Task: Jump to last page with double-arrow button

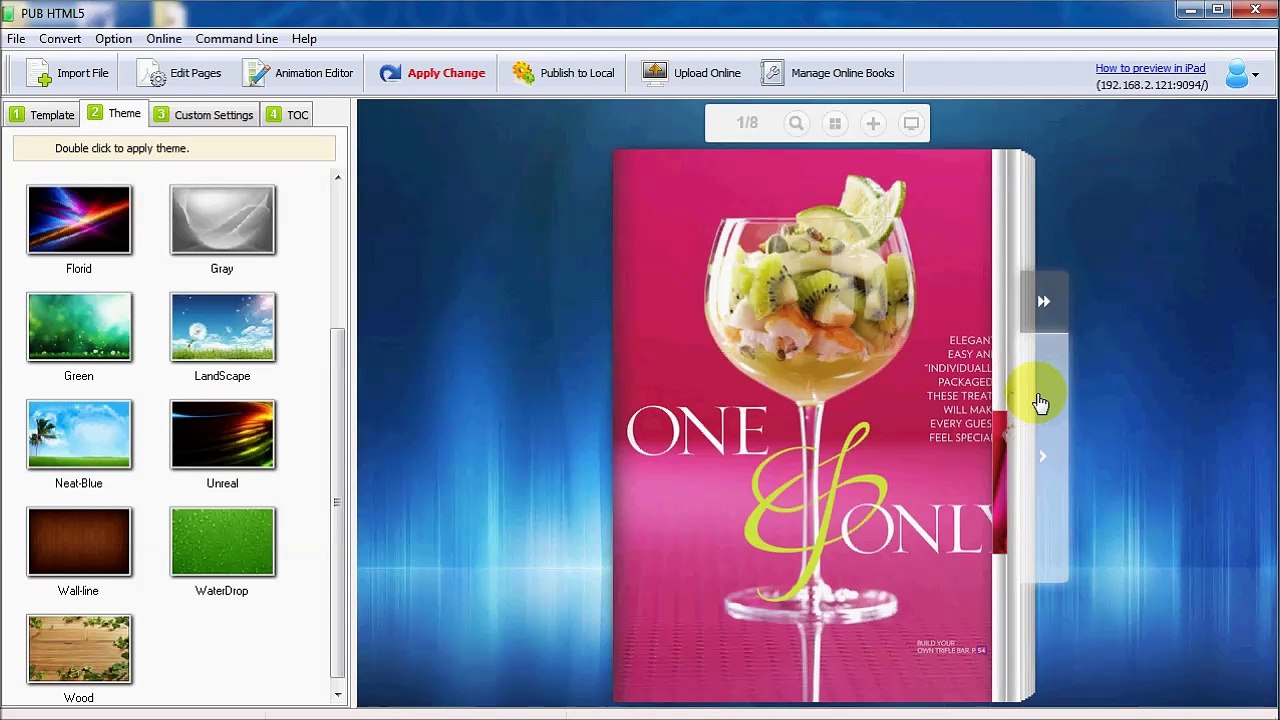Action: (x=1044, y=302)
